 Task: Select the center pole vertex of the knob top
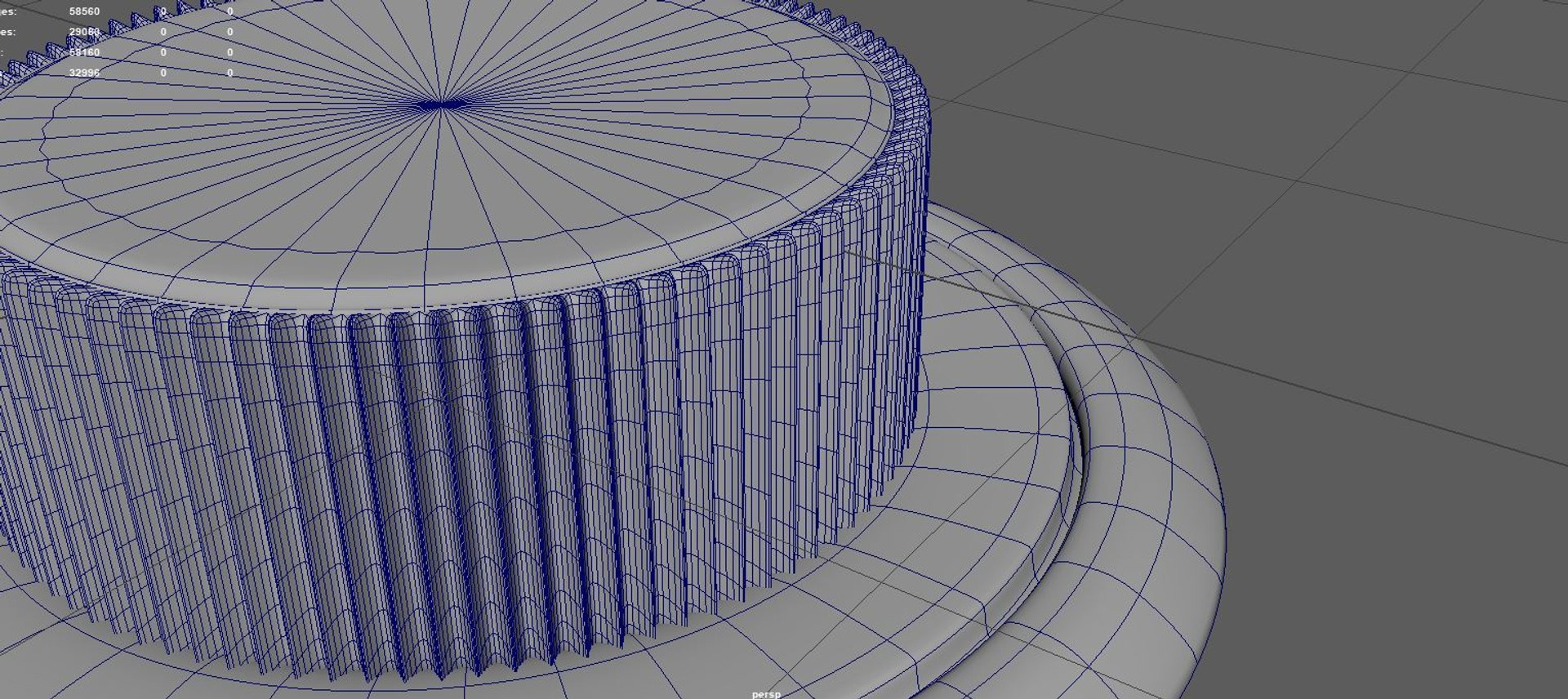[x=442, y=105]
